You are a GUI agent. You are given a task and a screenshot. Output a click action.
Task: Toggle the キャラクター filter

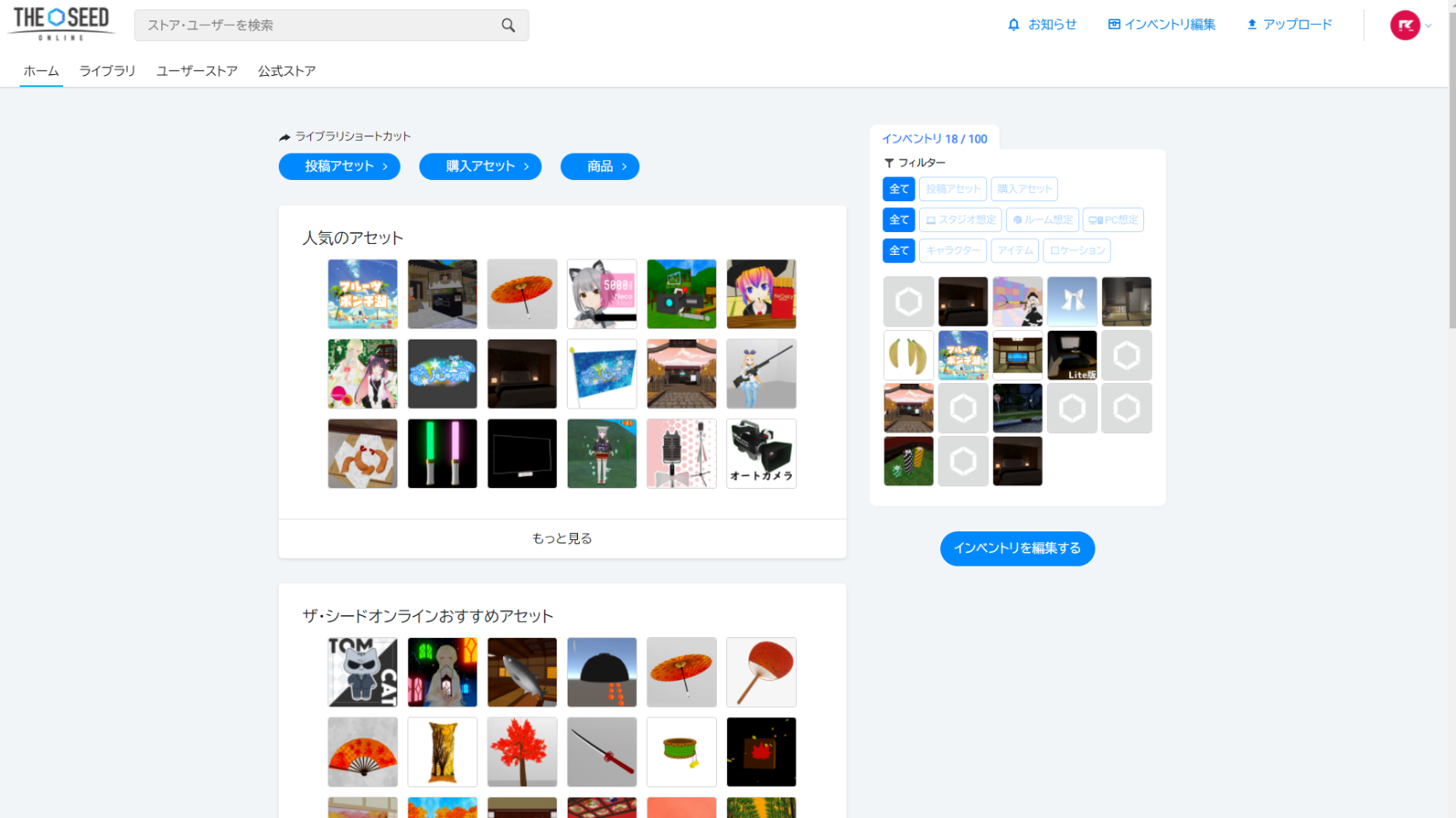(953, 251)
